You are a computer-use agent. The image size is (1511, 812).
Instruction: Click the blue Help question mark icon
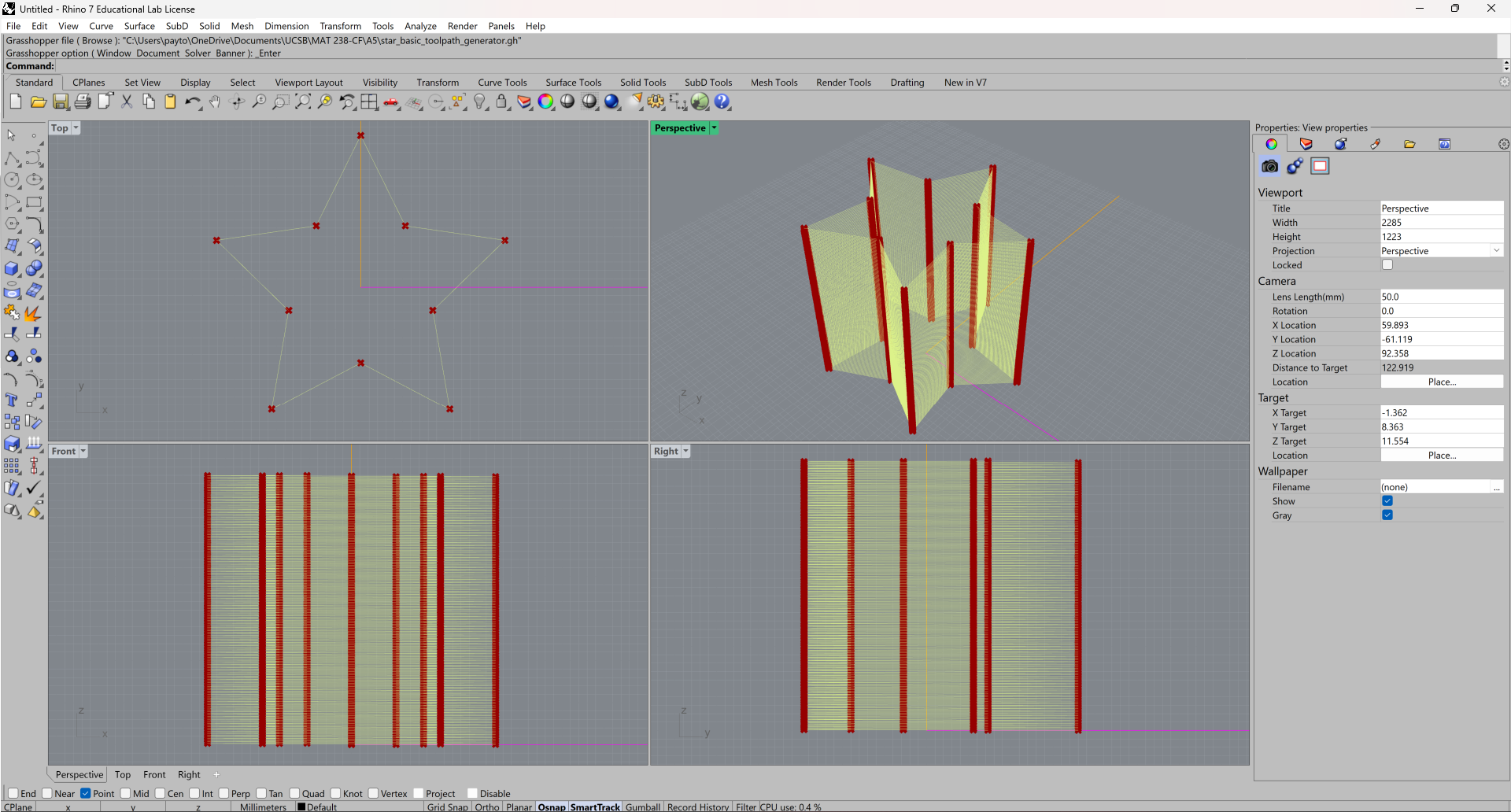(x=722, y=101)
